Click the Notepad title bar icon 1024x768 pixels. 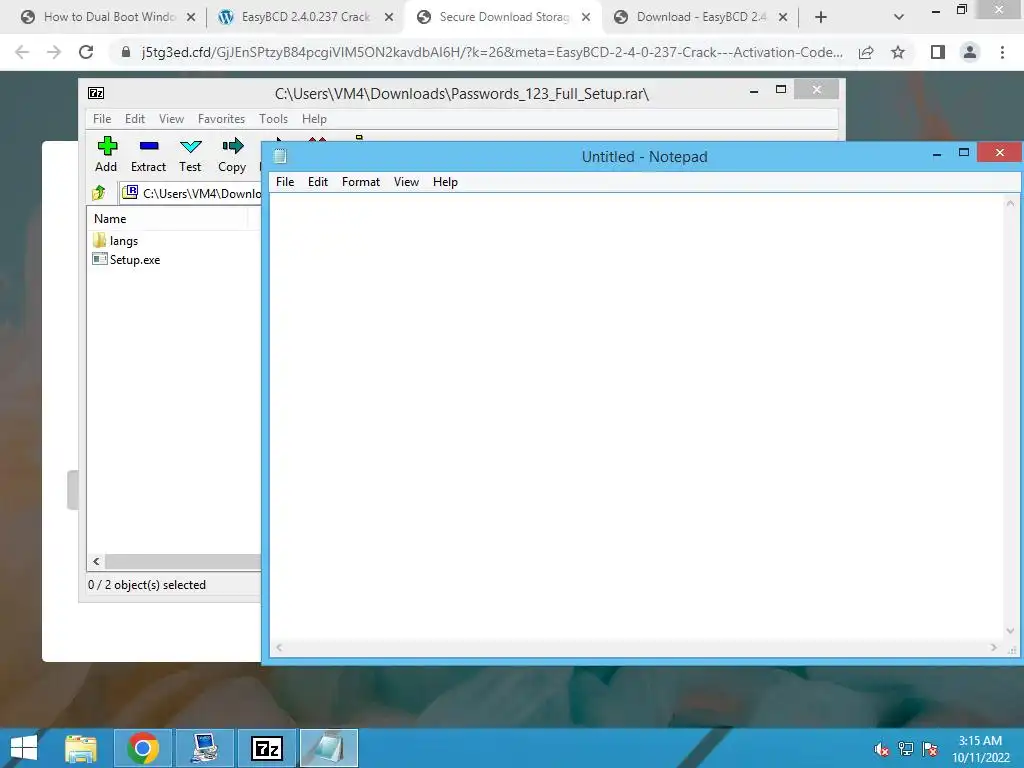click(x=280, y=156)
